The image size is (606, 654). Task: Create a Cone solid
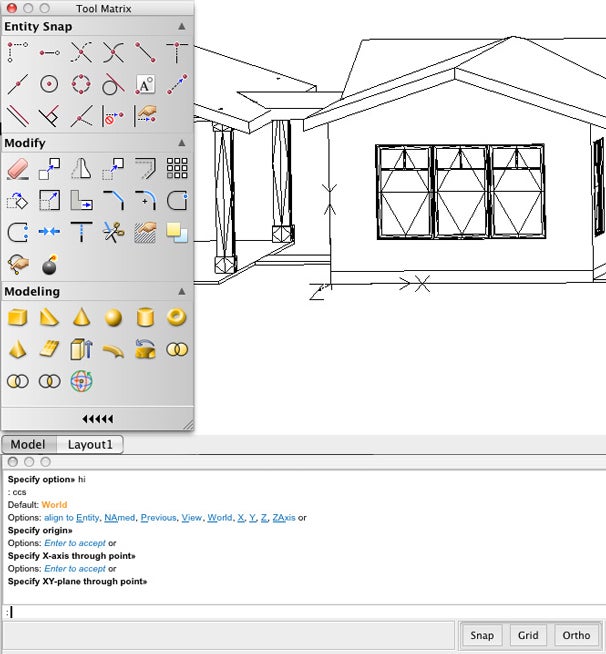pos(81,317)
